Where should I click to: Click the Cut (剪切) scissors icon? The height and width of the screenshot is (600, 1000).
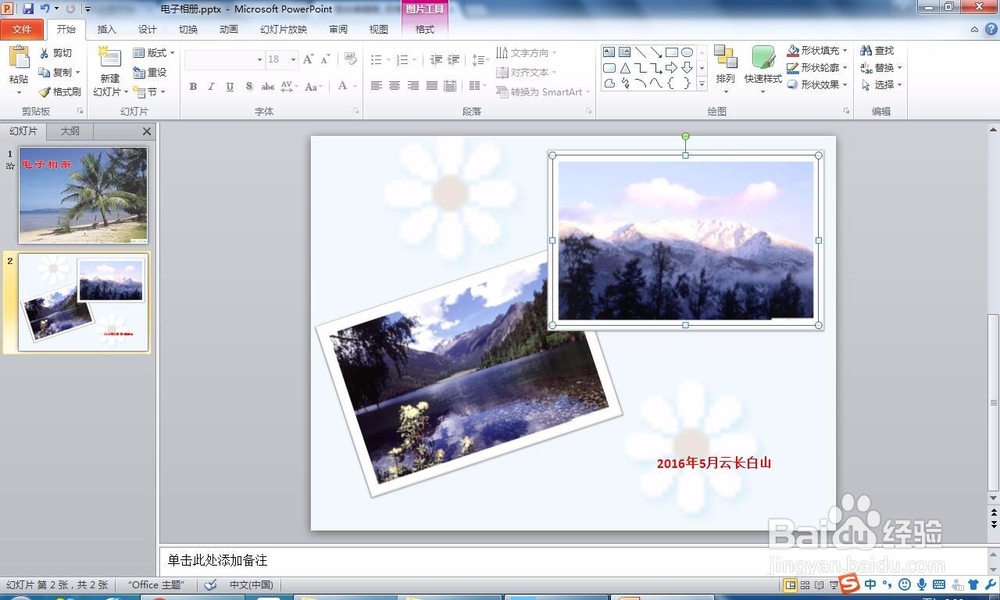[44, 53]
